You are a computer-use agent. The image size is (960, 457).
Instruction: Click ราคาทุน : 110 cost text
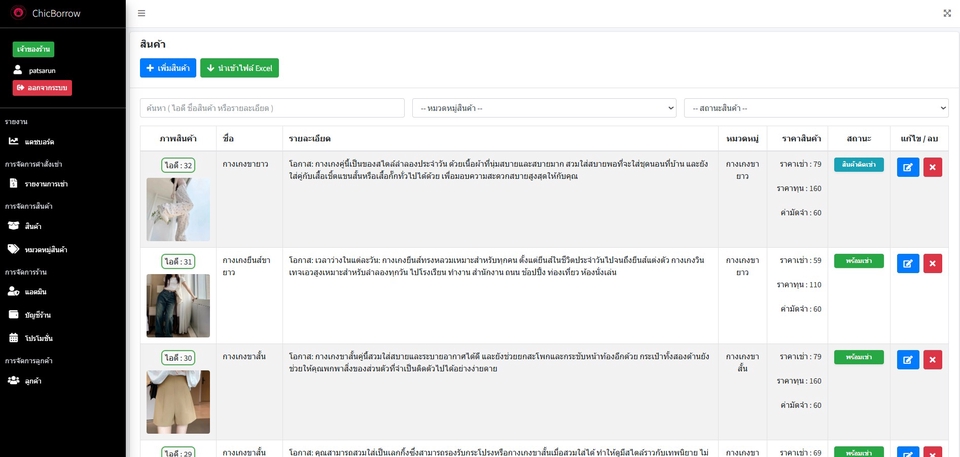[x=799, y=285]
